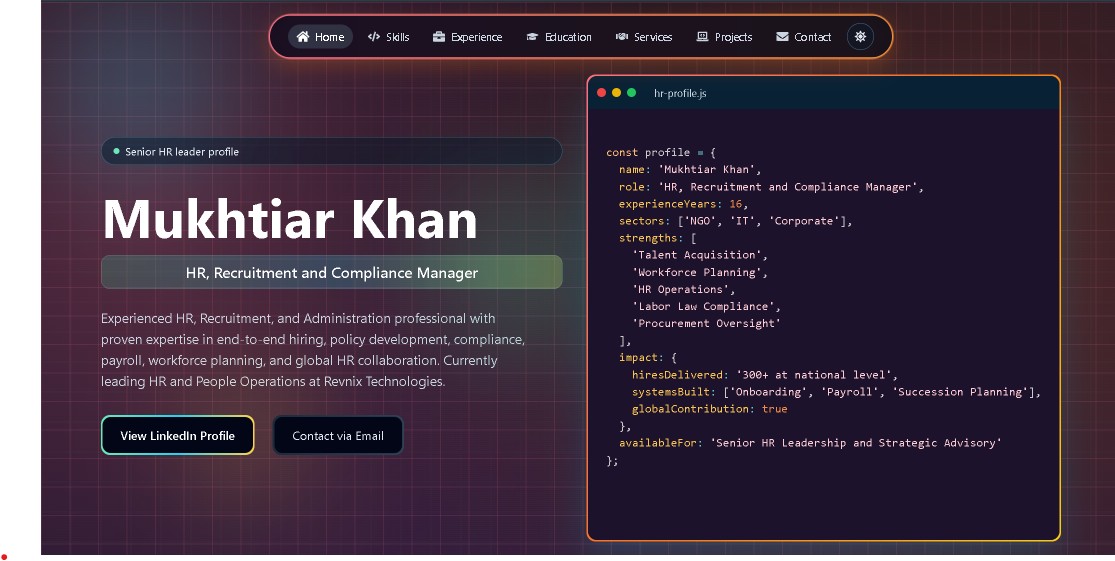Viewport: 1115px width, 561px height.
Task: Click the Senior HR leader profile badge
Action: pyautogui.click(x=331, y=151)
